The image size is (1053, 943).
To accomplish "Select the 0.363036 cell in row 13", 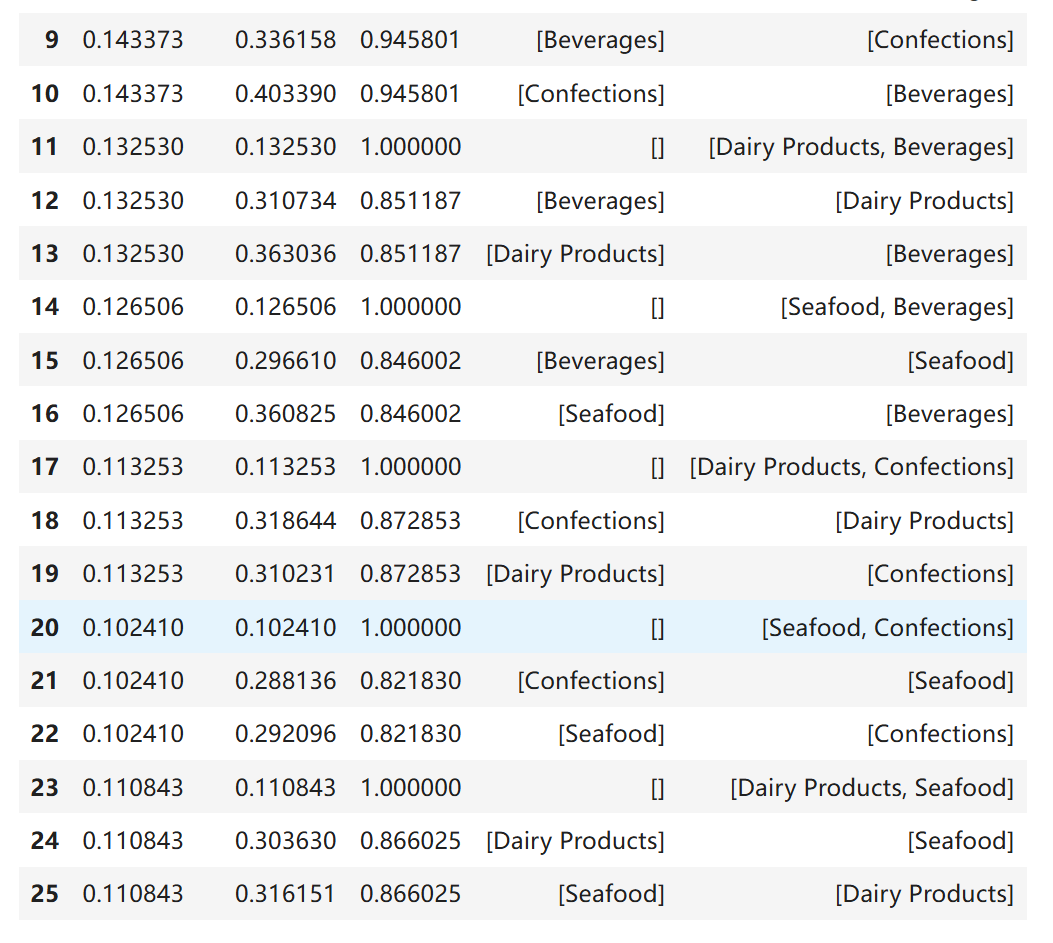I will [x=285, y=254].
